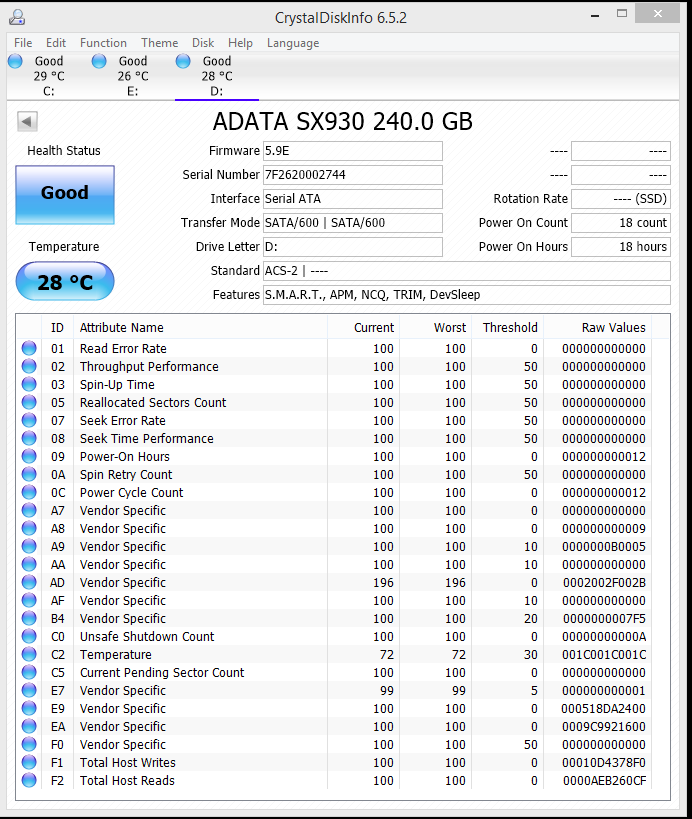Click raw value 000518DA2400
The width and height of the screenshot is (692, 819).
click(603, 708)
